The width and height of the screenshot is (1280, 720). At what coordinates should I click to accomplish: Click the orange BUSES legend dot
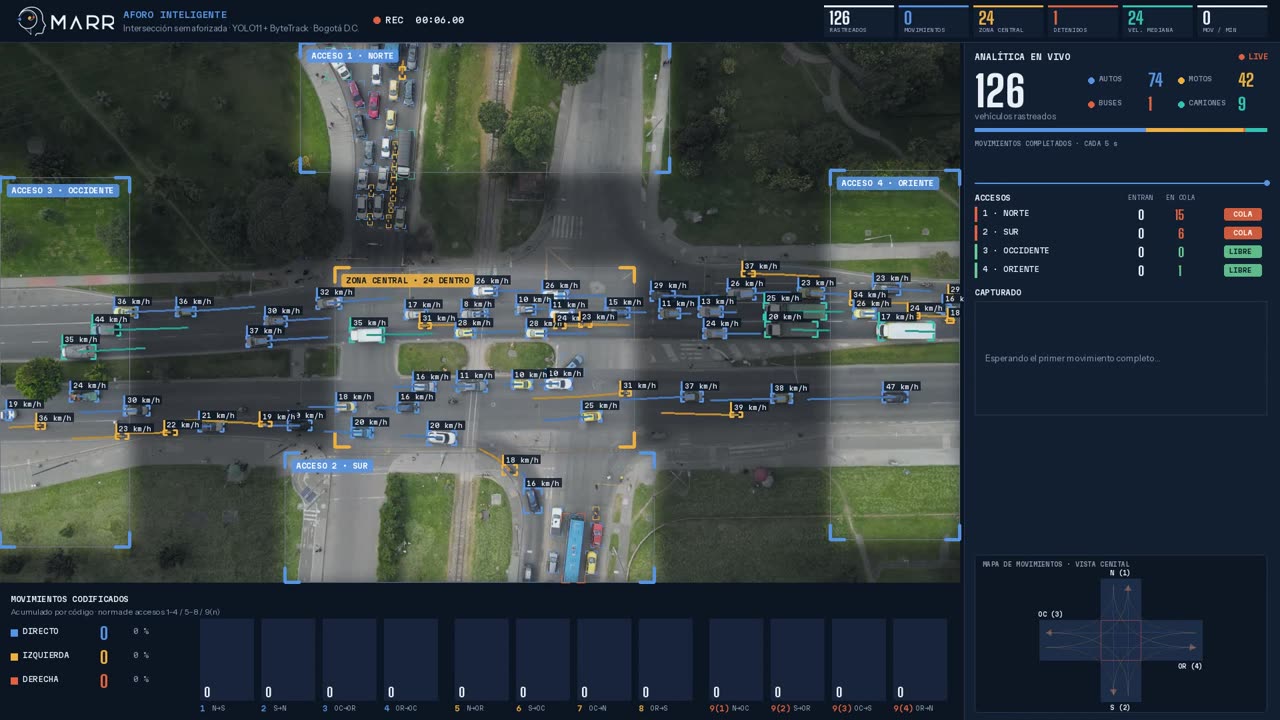[1091, 104]
